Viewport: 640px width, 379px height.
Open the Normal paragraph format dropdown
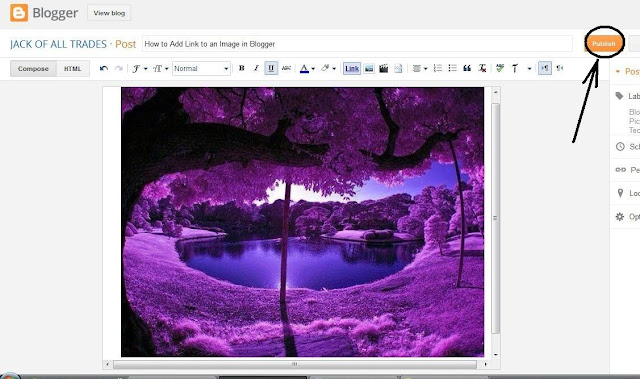pyautogui.click(x=201, y=69)
